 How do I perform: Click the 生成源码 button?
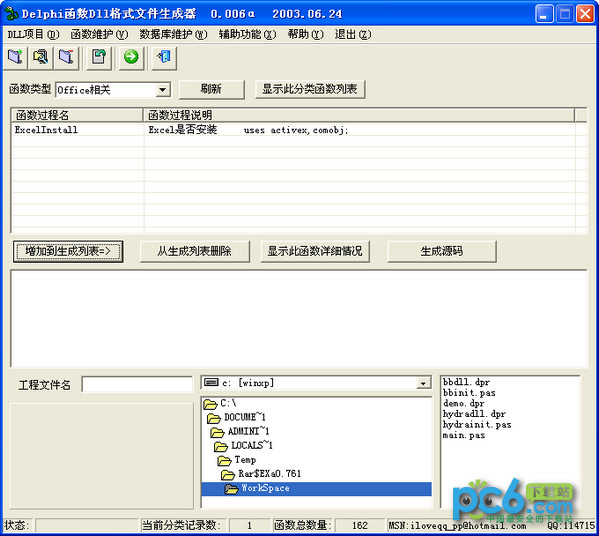click(442, 251)
